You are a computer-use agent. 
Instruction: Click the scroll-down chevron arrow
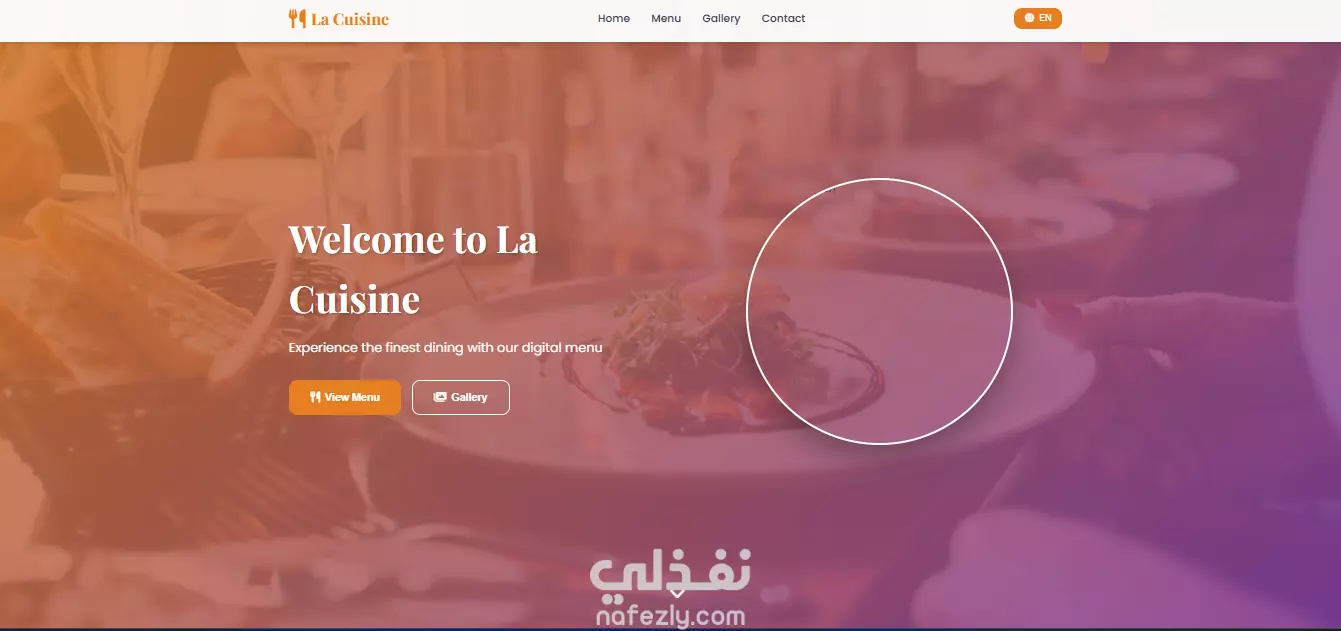[x=677, y=593]
